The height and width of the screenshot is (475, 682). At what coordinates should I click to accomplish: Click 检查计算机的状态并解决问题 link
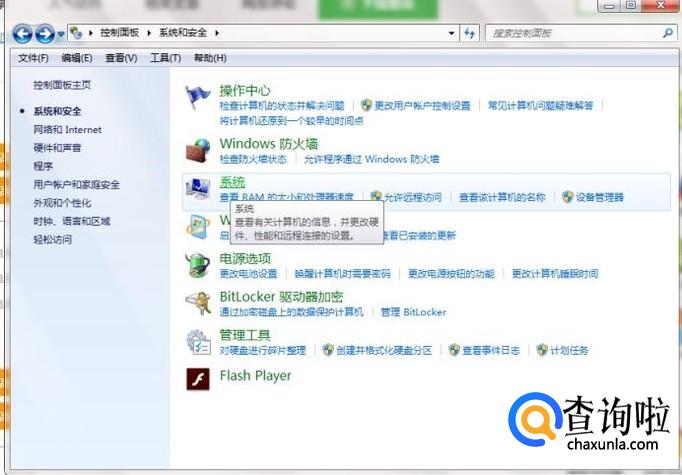(282, 106)
